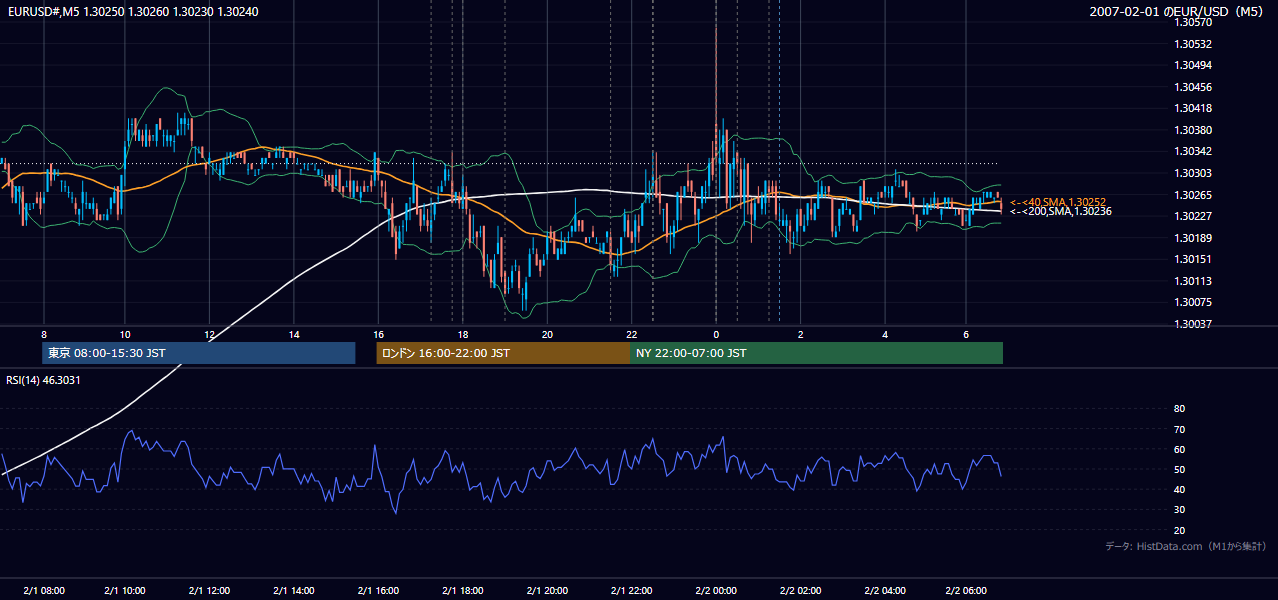
Task: Click price axis value 1.30494
Action: pos(1193,66)
